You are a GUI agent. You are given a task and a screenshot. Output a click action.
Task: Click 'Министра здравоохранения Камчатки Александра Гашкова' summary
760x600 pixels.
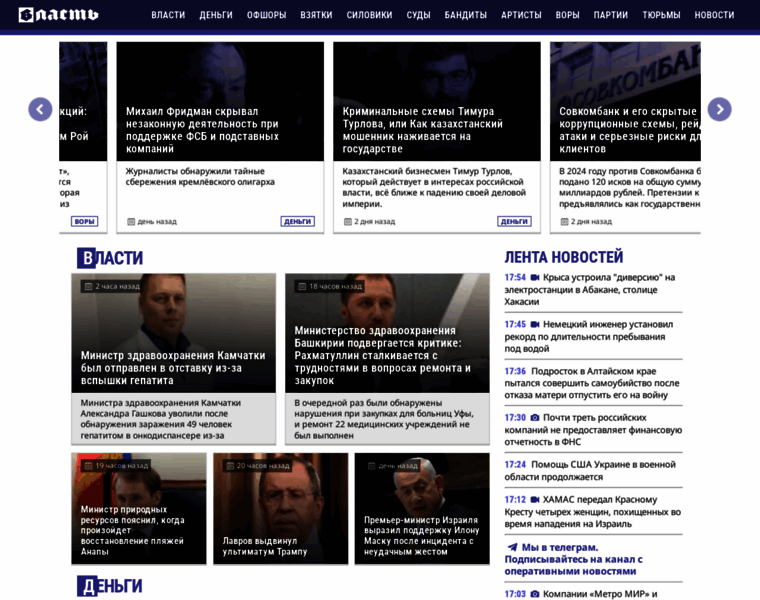click(160, 419)
